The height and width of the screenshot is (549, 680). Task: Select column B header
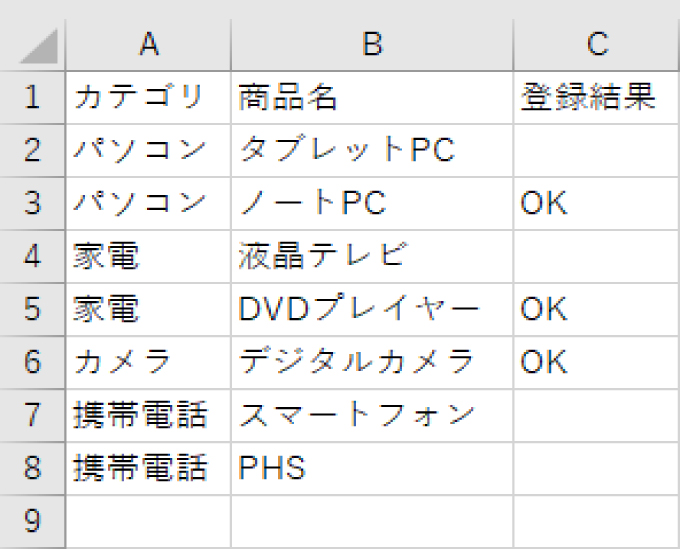click(x=372, y=45)
